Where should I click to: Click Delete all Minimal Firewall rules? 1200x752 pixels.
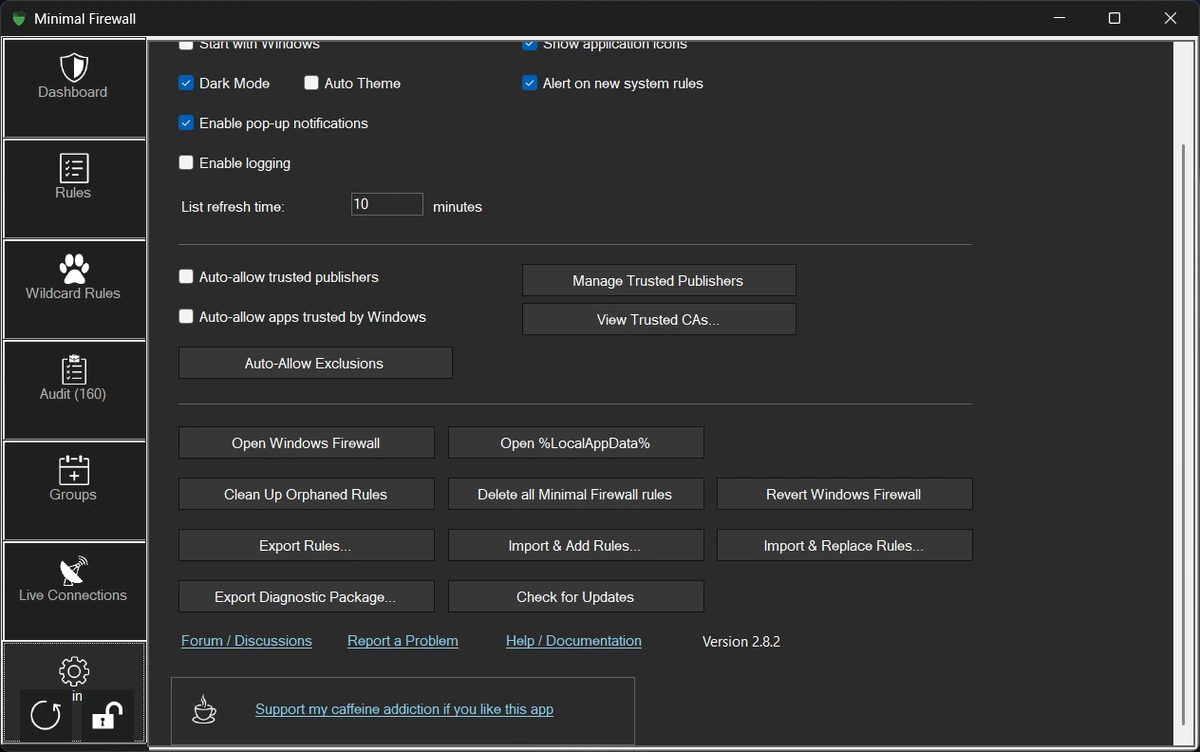[576, 494]
